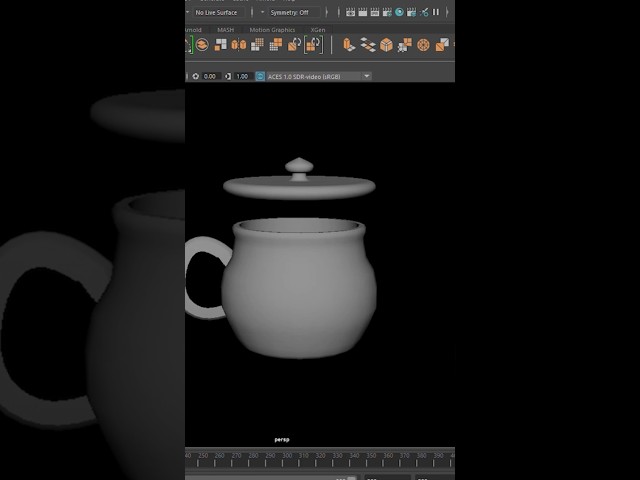Click the persp camera label

[282, 440]
